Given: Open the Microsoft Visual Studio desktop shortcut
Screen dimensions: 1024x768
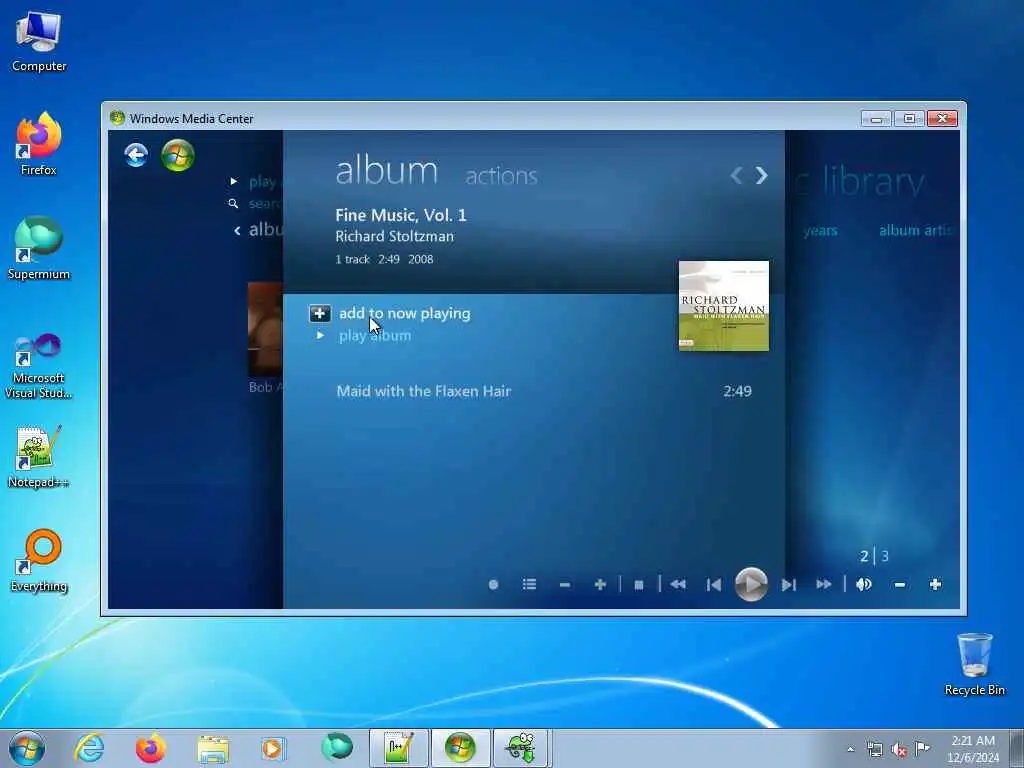Looking at the screenshot, I should pos(39,366).
